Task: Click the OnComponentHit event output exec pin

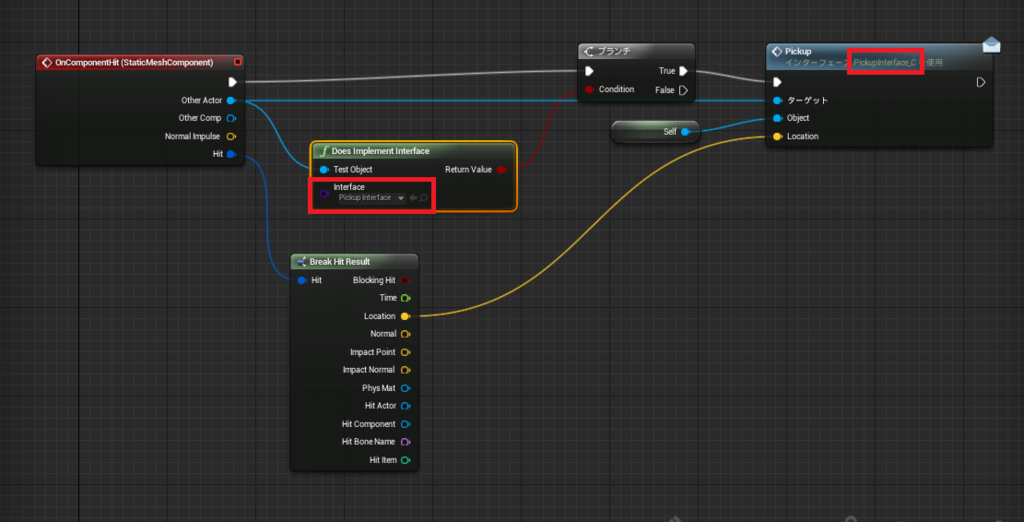Action: click(x=232, y=82)
